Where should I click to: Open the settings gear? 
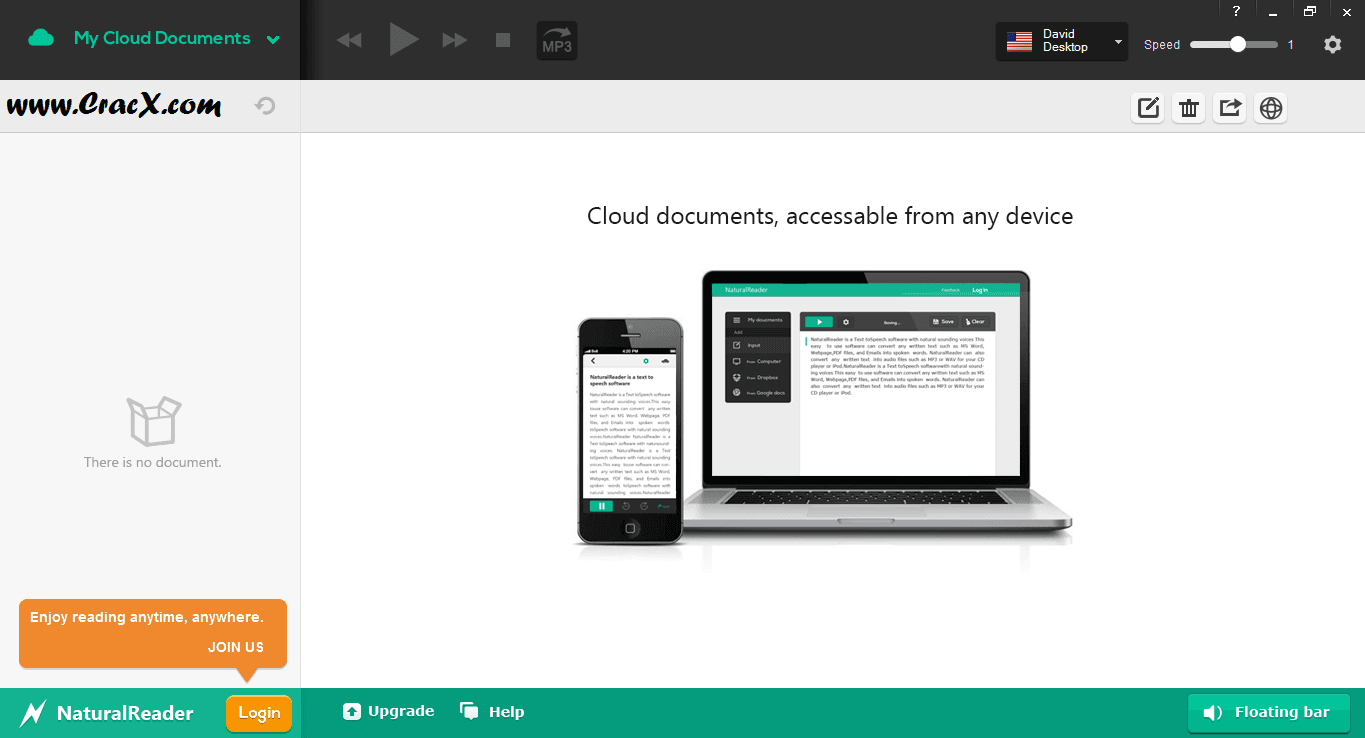click(x=1332, y=44)
